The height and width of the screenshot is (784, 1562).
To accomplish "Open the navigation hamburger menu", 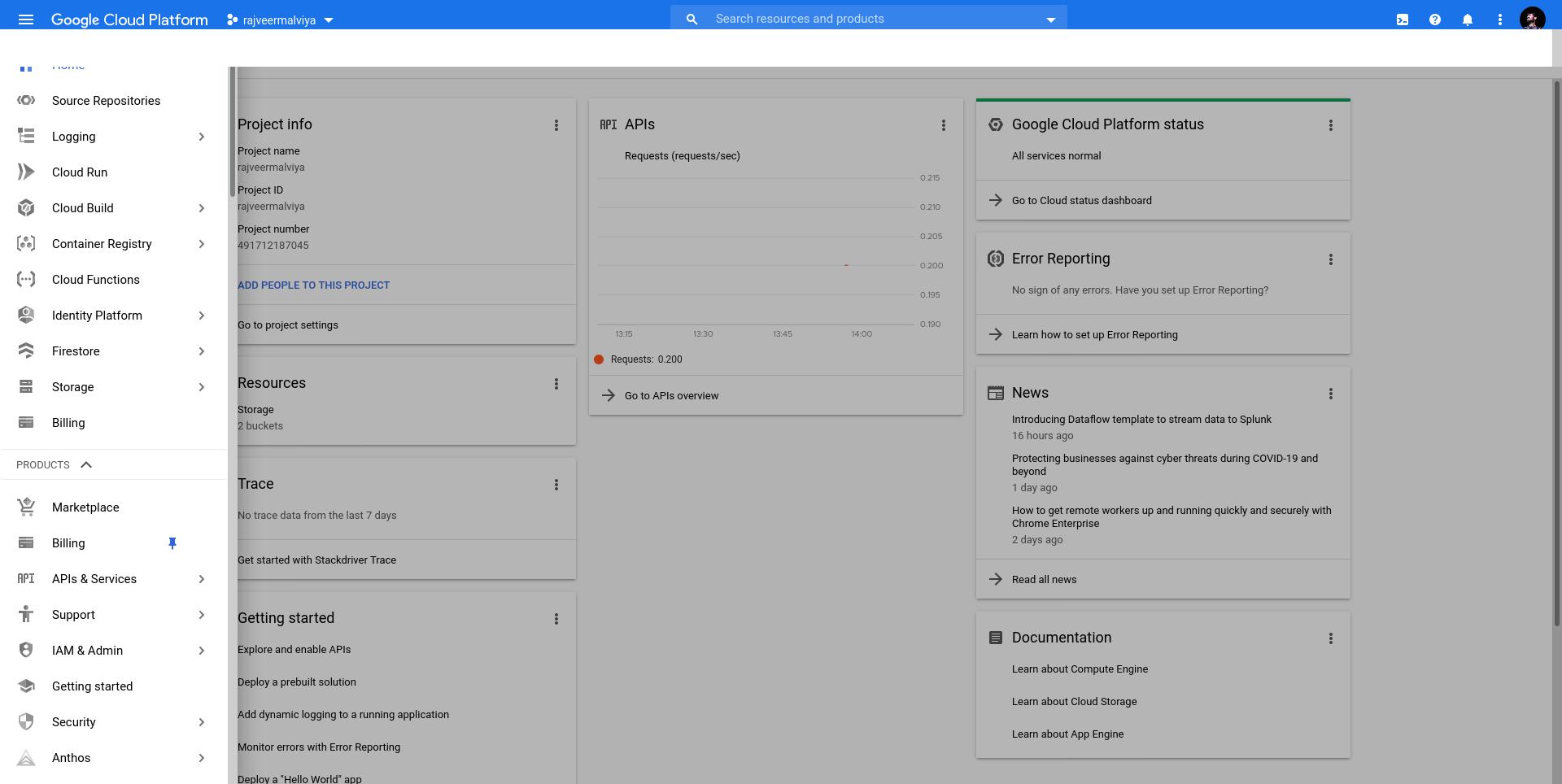I will (x=27, y=19).
